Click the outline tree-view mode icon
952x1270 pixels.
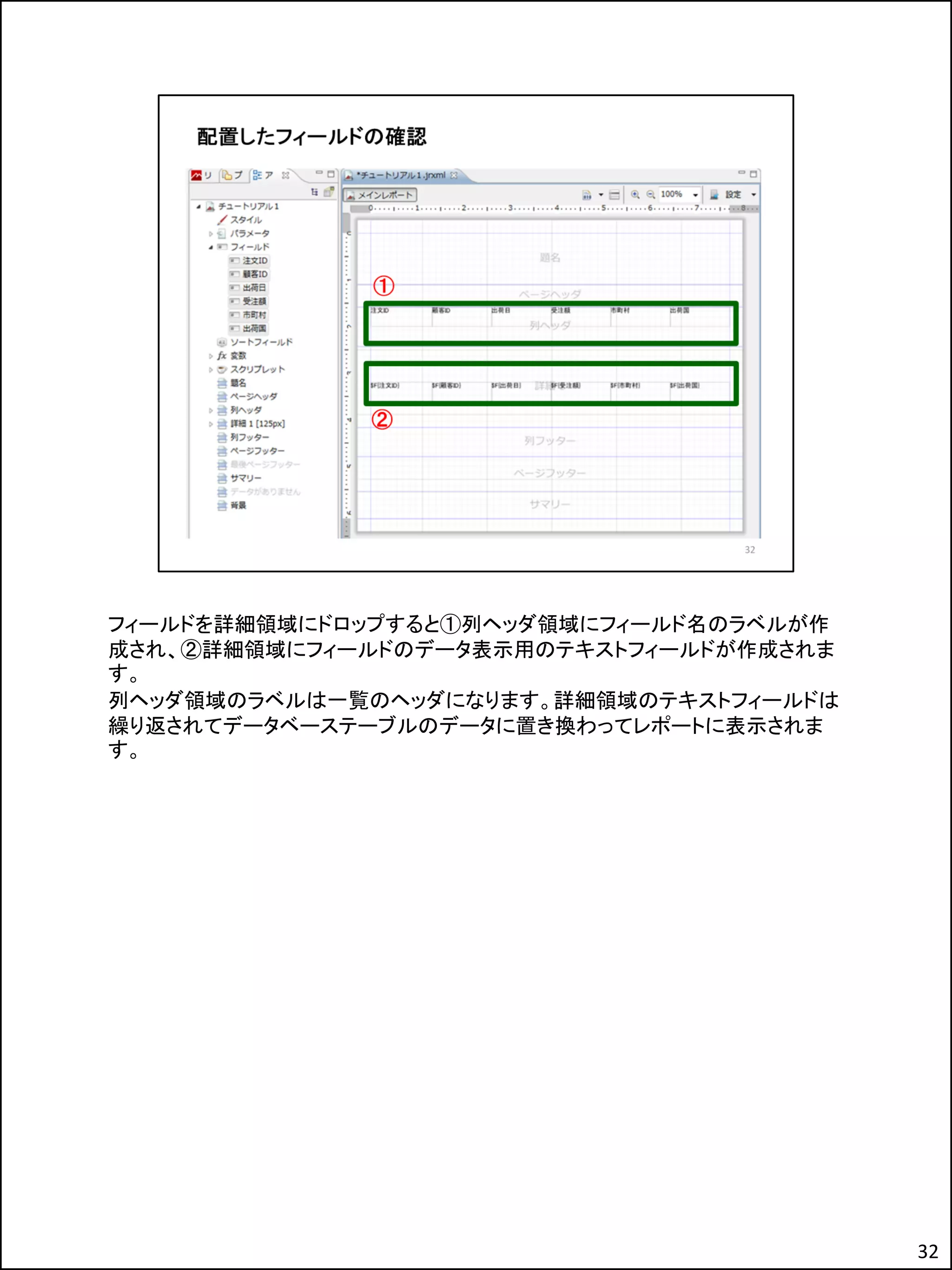[x=314, y=192]
